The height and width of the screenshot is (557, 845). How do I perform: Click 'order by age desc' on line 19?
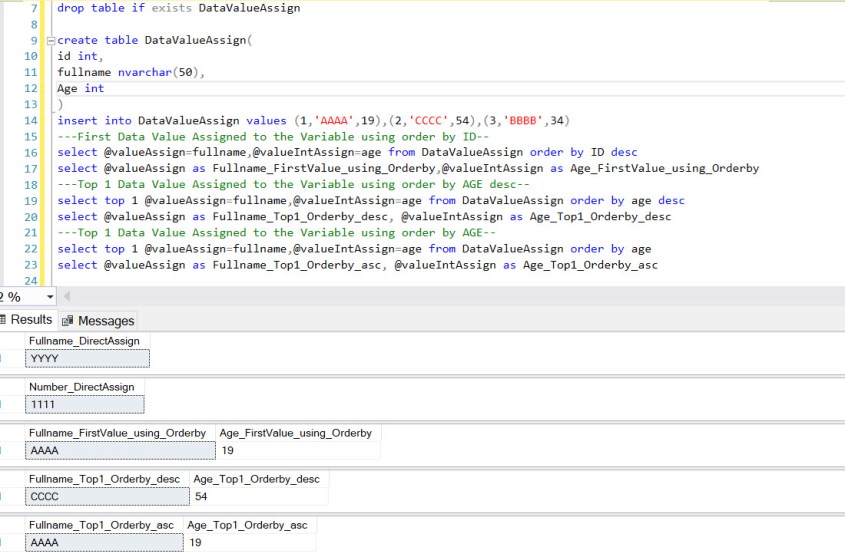(627, 201)
